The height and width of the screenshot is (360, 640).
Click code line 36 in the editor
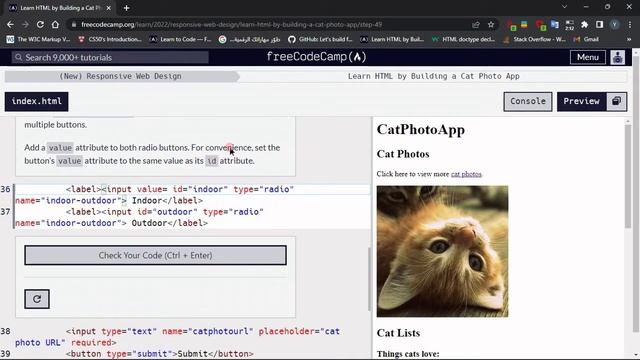click(x=192, y=195)
